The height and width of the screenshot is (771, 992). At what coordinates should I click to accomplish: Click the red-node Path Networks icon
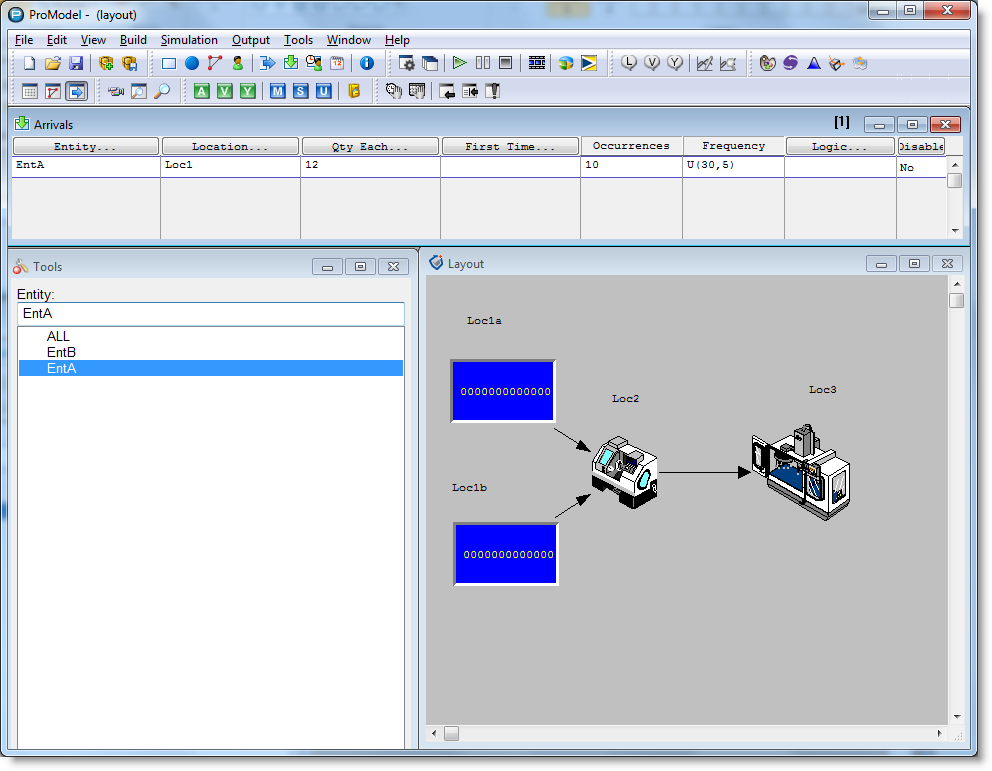click(215, 63)
